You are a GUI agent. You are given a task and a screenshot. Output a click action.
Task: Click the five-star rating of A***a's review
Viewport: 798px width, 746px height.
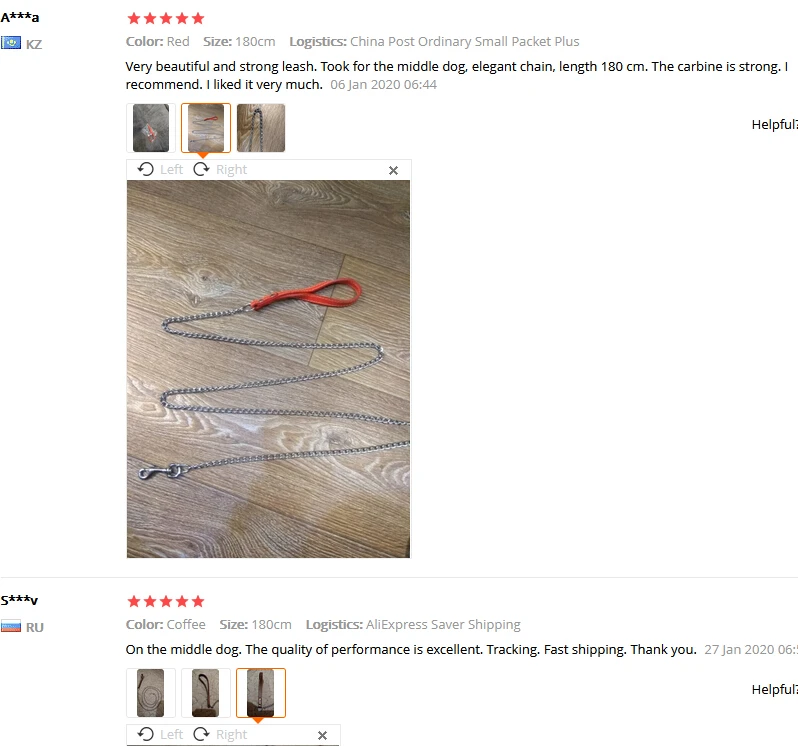point(166,19)
